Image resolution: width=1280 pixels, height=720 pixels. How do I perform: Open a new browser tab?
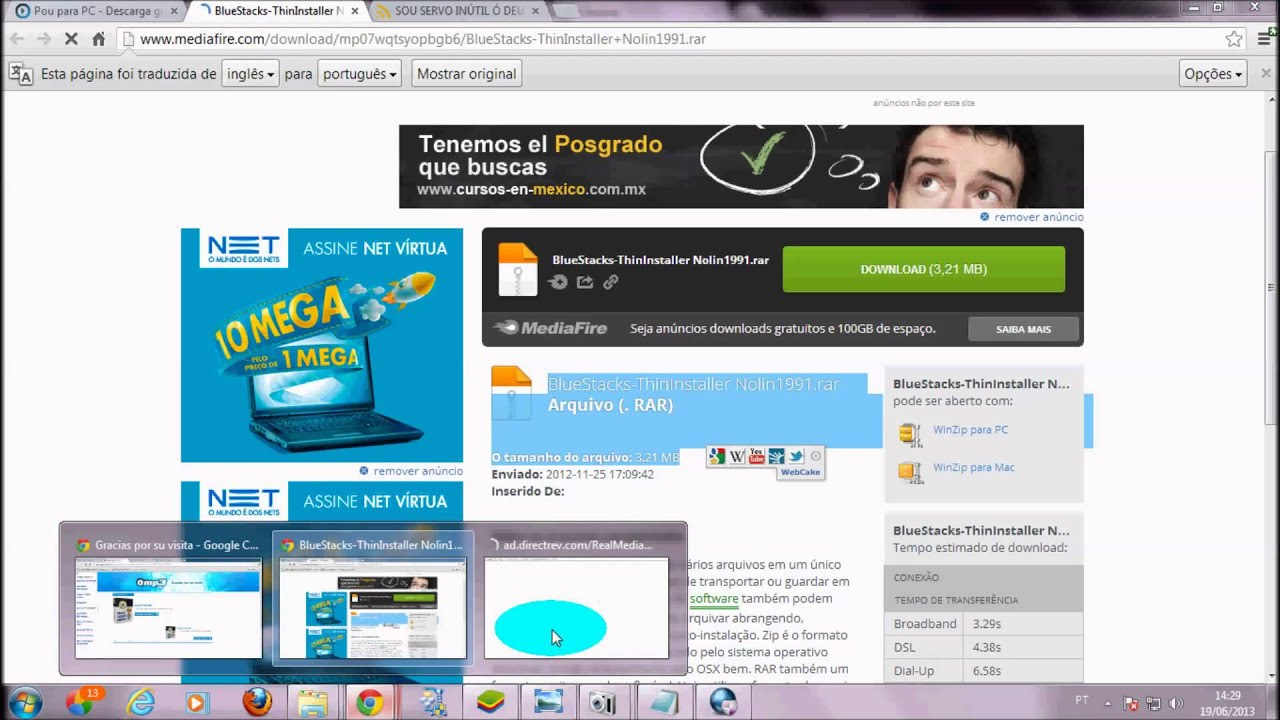point(566,11)
